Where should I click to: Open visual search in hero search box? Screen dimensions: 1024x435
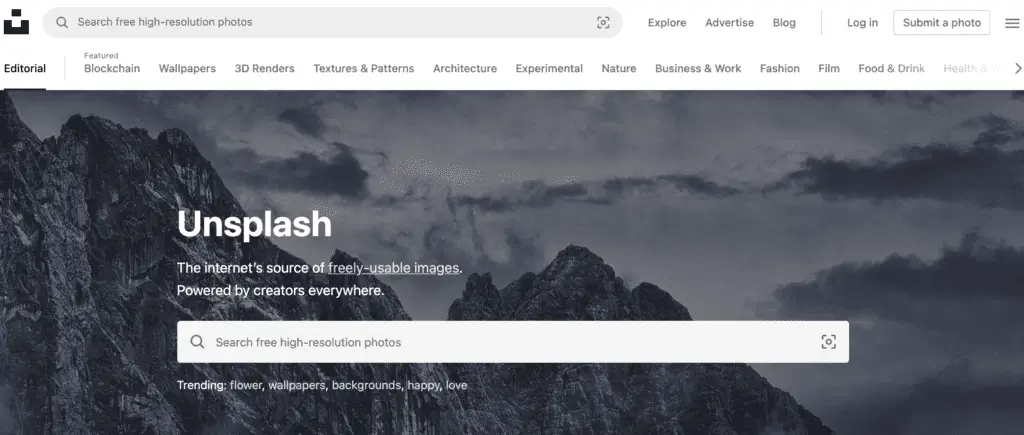tap(828, 342)
